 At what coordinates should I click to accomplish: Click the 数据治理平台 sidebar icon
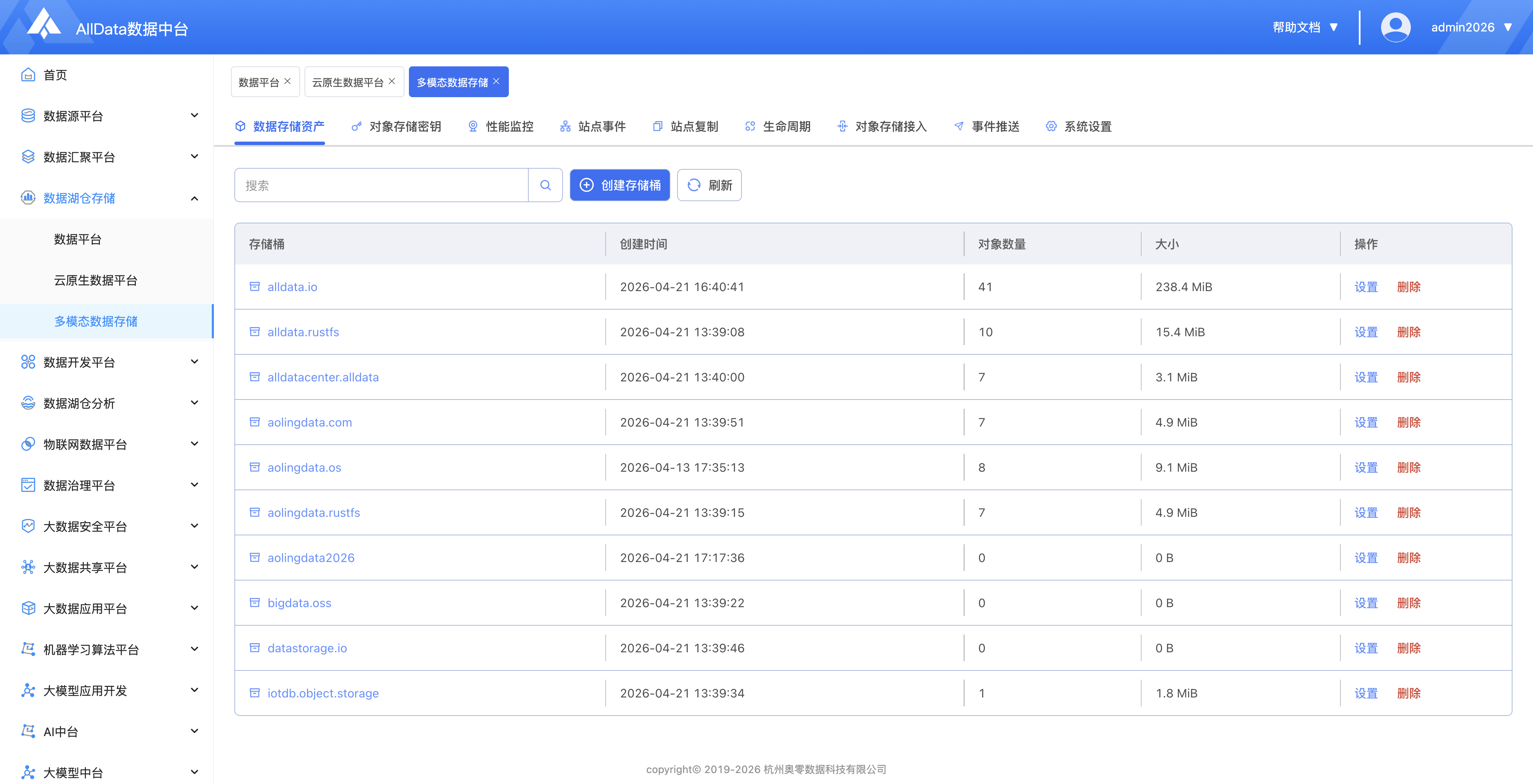(x=28, y=485)
